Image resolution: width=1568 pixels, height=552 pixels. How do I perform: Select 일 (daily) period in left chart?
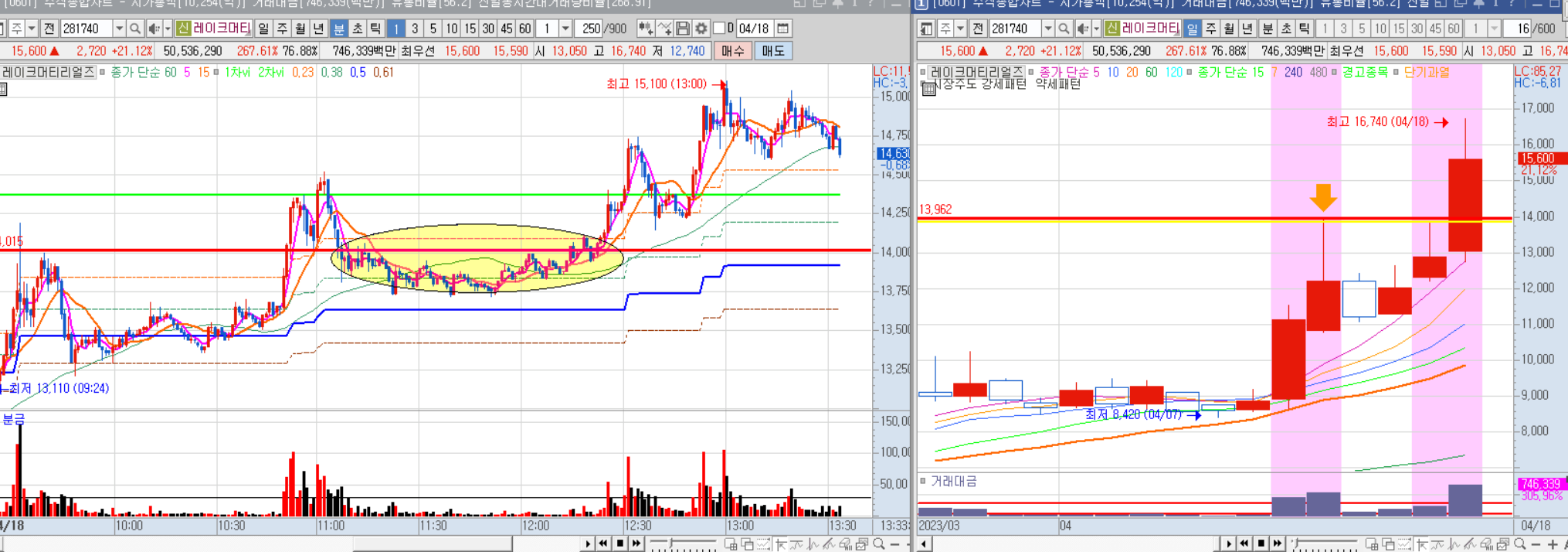coord(264,29)
